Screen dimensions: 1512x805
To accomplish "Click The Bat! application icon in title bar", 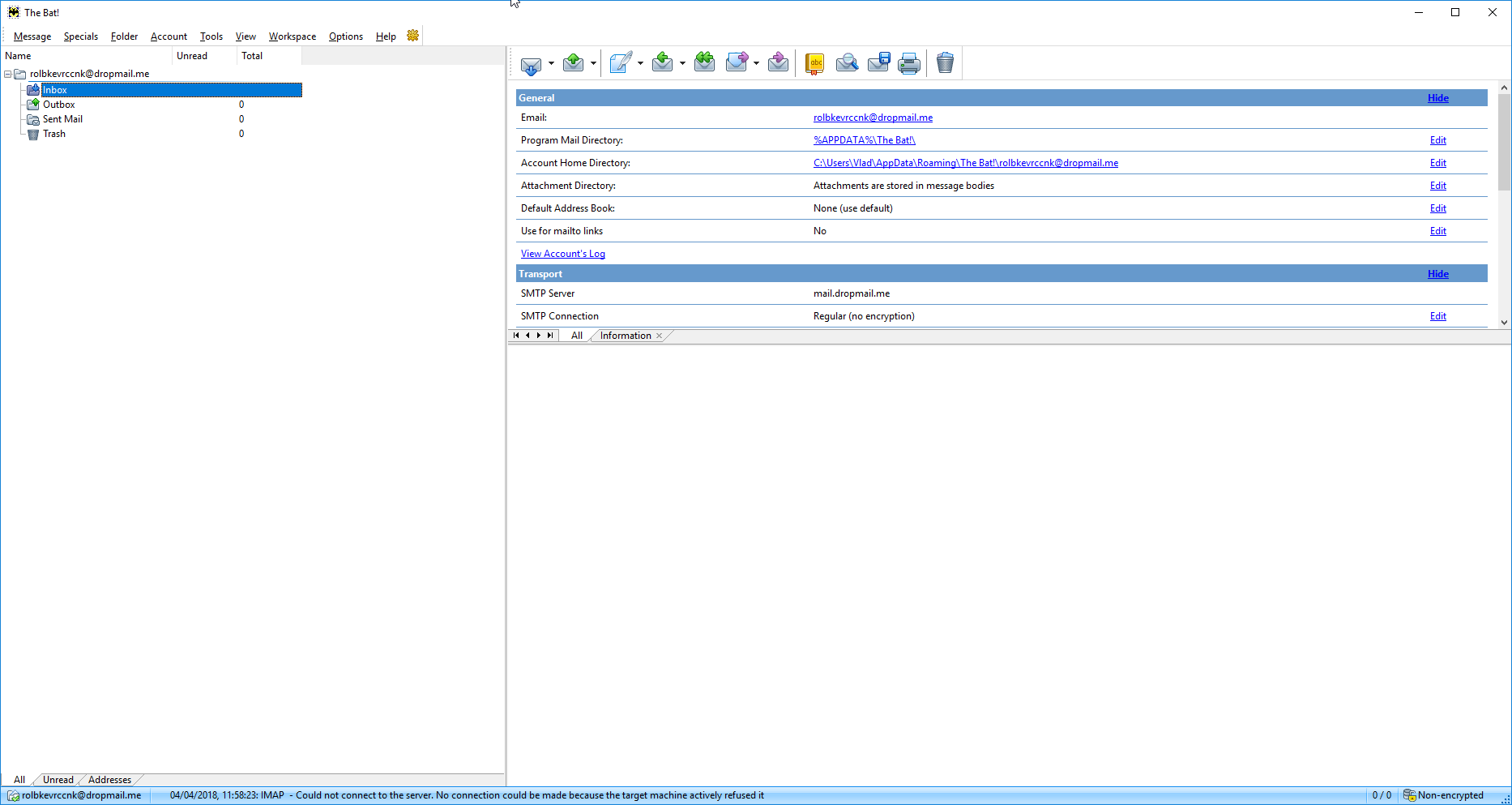I will [x=14, y=12].
